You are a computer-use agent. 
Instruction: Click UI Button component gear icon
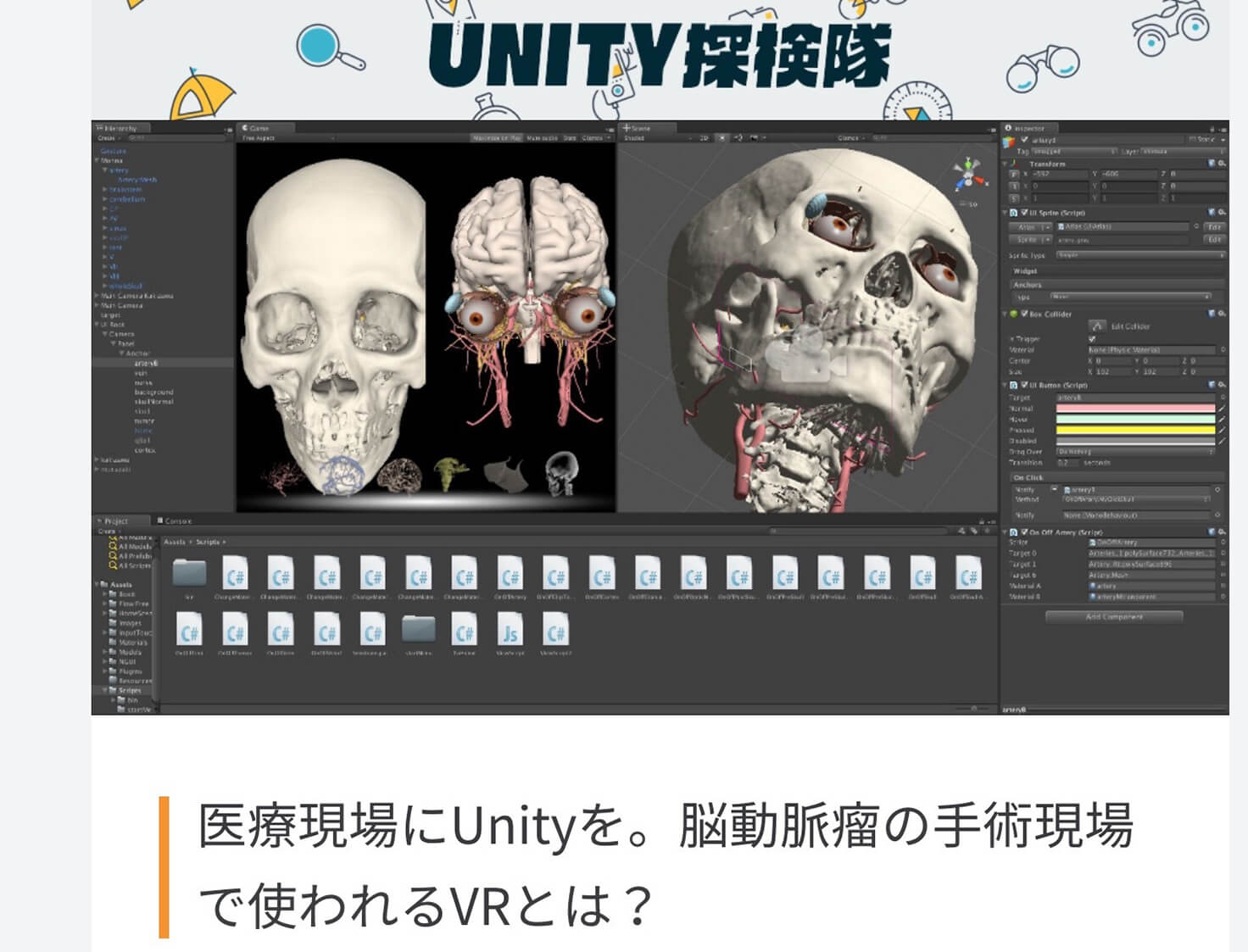[1222, 385]
